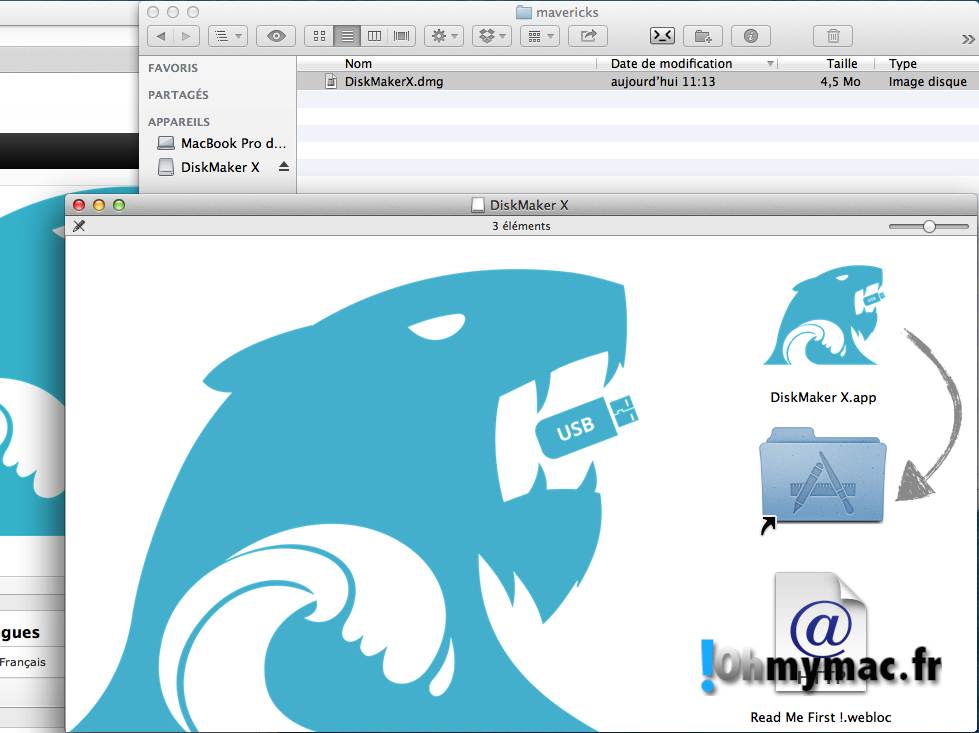Click the Get Info toolbar icon
Screen dimensions: 979x733
(750, 36)
